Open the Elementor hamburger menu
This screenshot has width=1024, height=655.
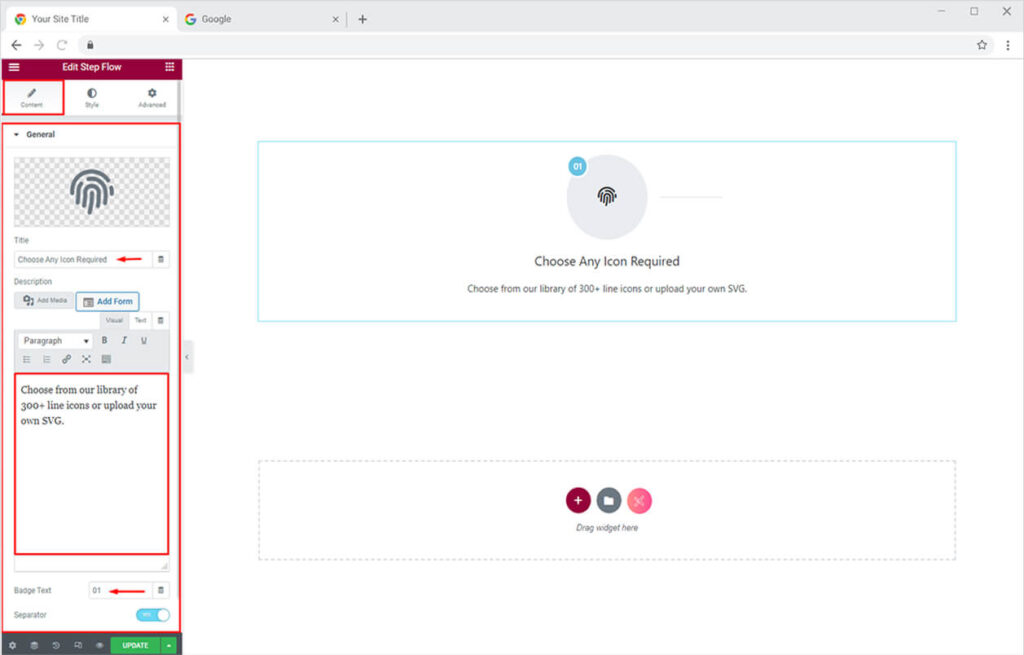(x=13, y=67)
